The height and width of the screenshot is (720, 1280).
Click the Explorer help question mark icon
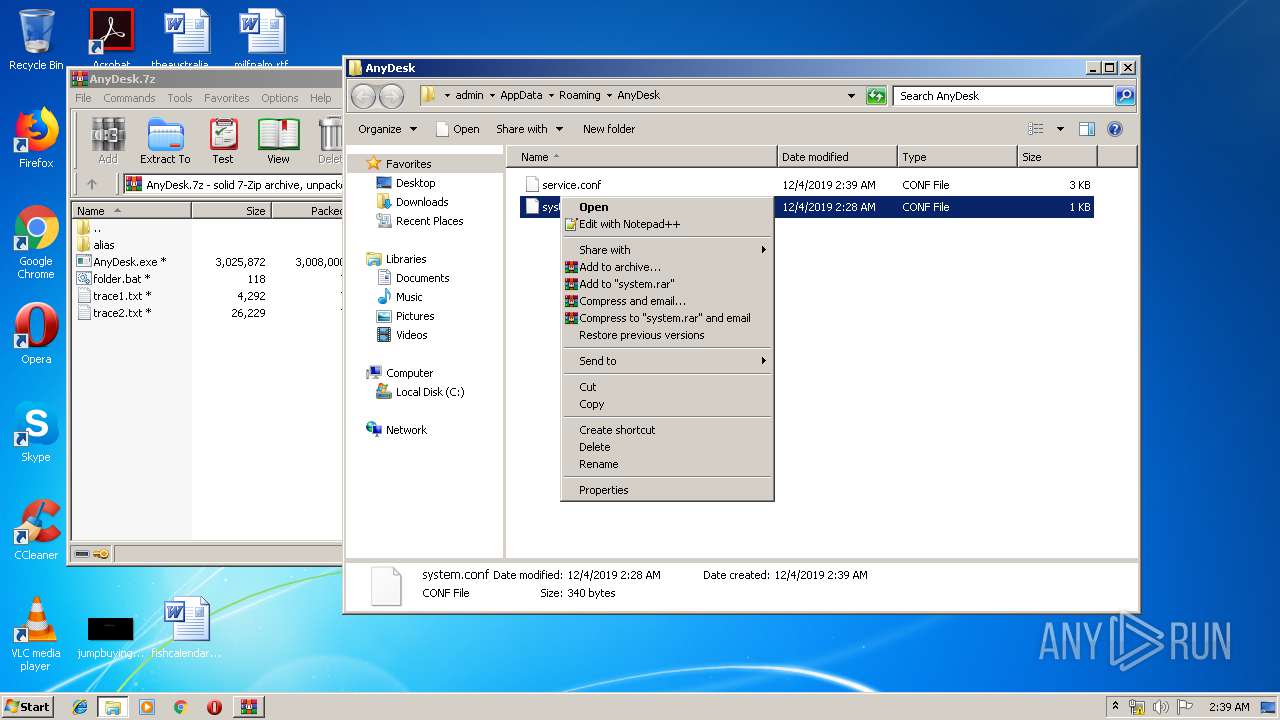1115,129
